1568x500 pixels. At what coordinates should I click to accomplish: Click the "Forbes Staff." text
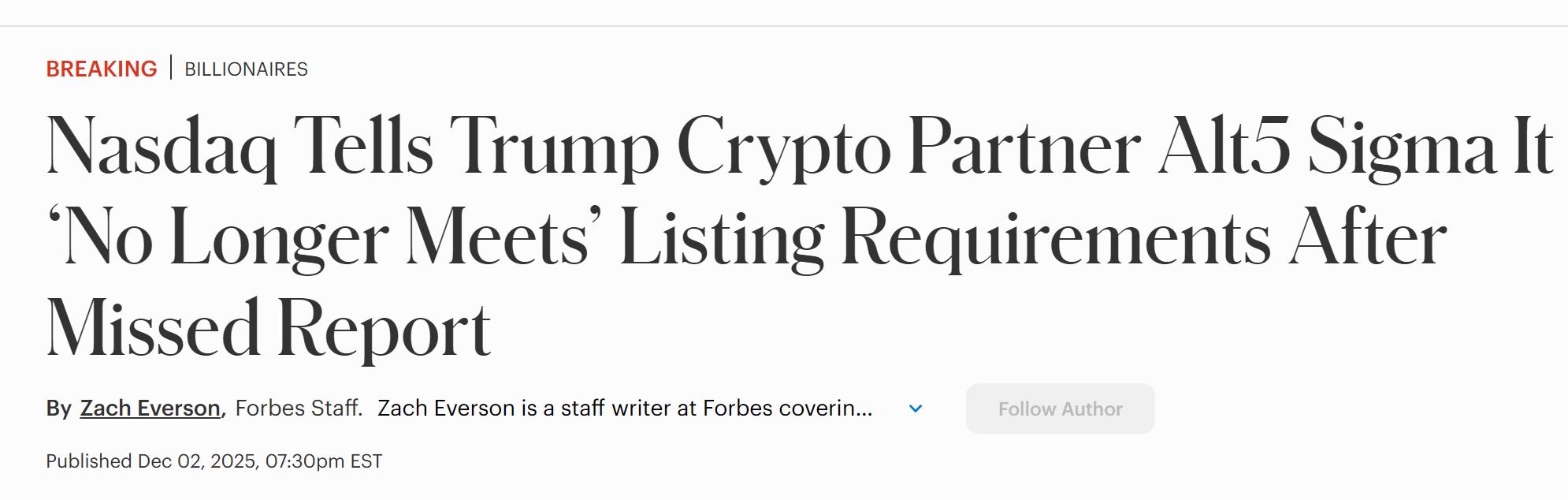(x=299, y=409)
